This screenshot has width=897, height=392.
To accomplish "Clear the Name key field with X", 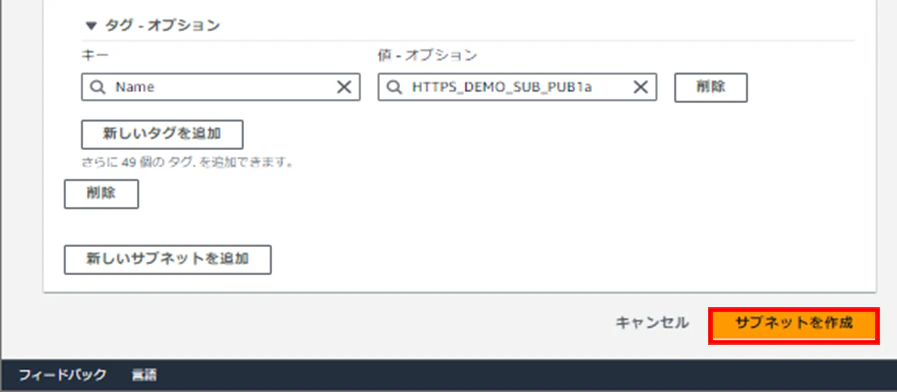I will [344, 87].
